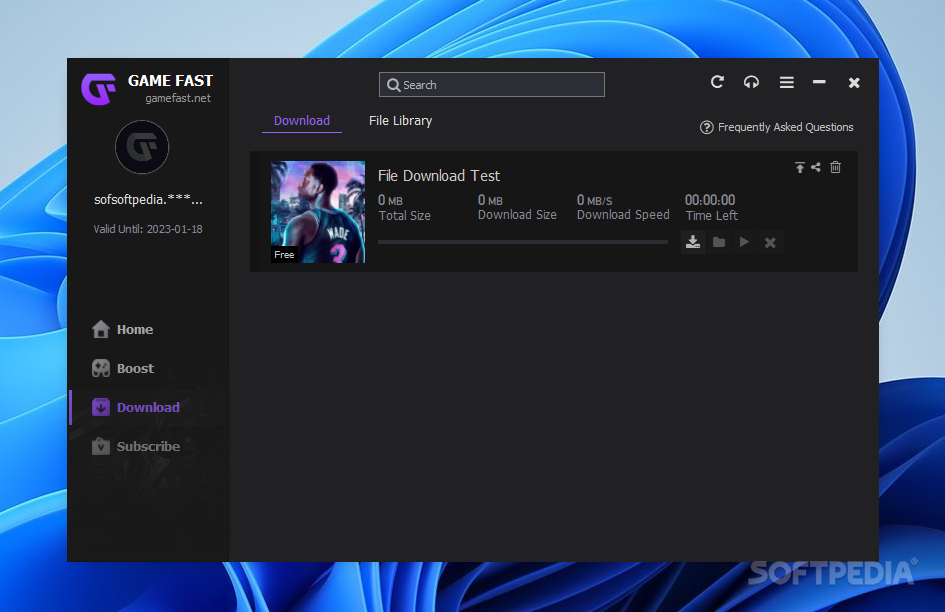
Task: Select Download in the sidebar
Action: (x=149, y=408)
